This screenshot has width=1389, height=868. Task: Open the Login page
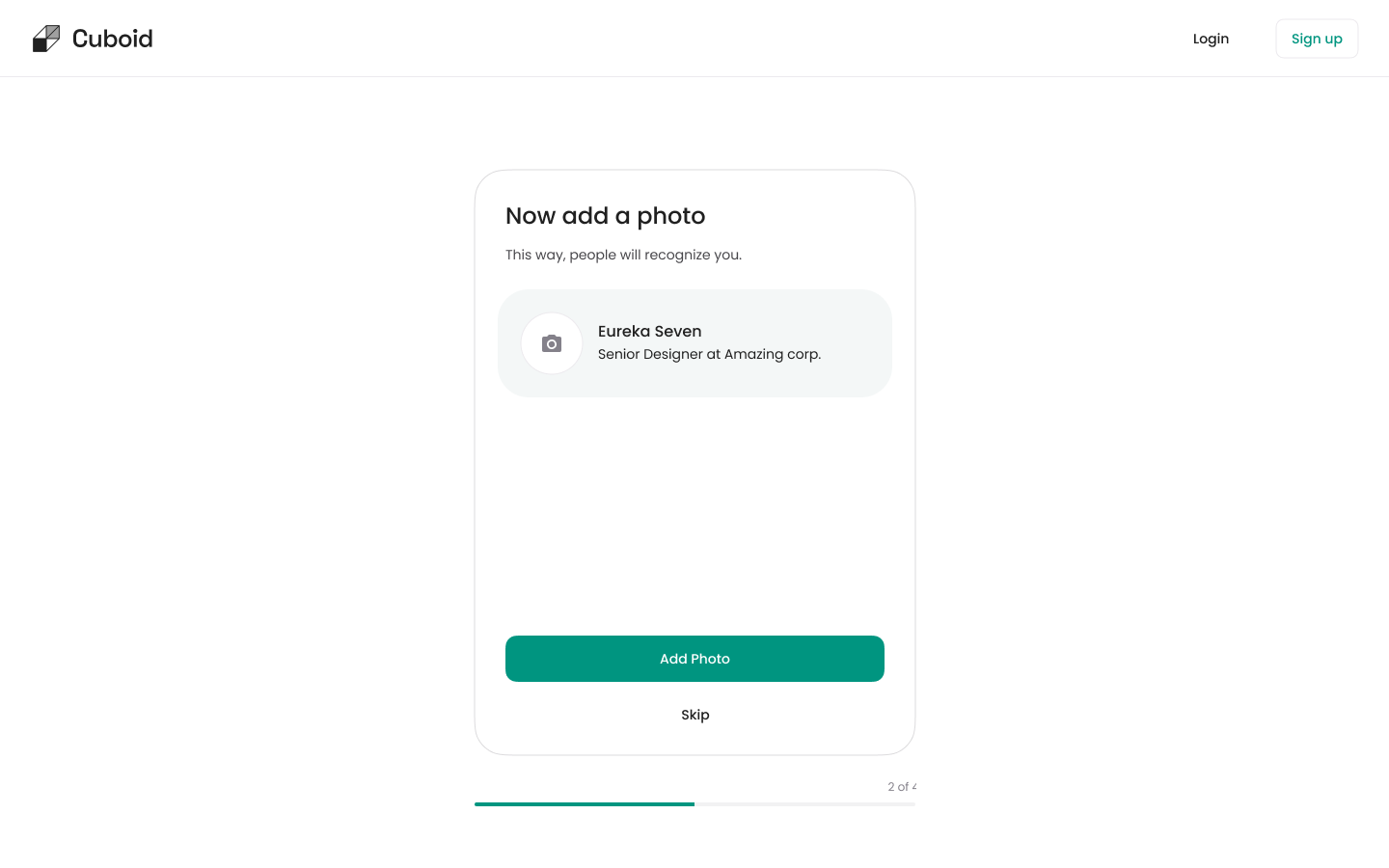pos(1211,39)
